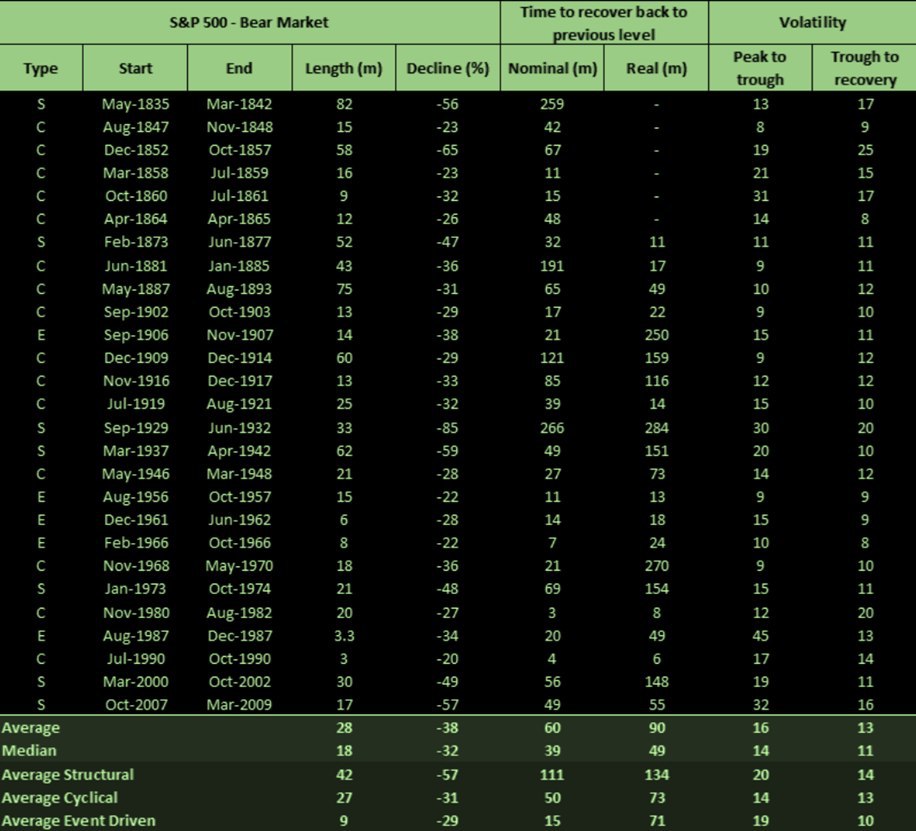Screen dimensions: 916x831
Task: Click the 'Oct-2002' end date
Action: (240, 681)
